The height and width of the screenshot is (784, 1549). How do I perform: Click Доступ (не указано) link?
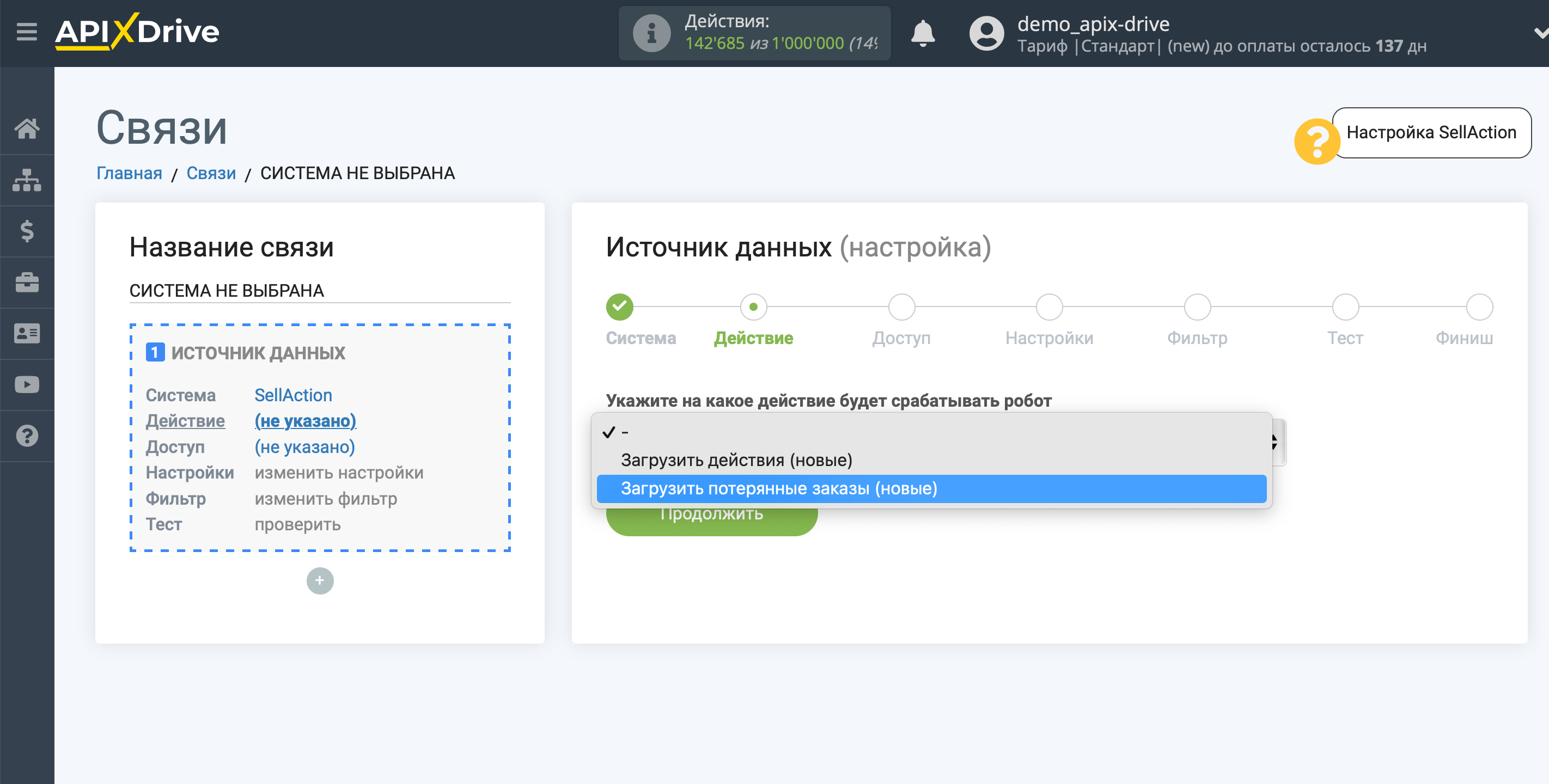pyautogui.click(x=304, y=446)
